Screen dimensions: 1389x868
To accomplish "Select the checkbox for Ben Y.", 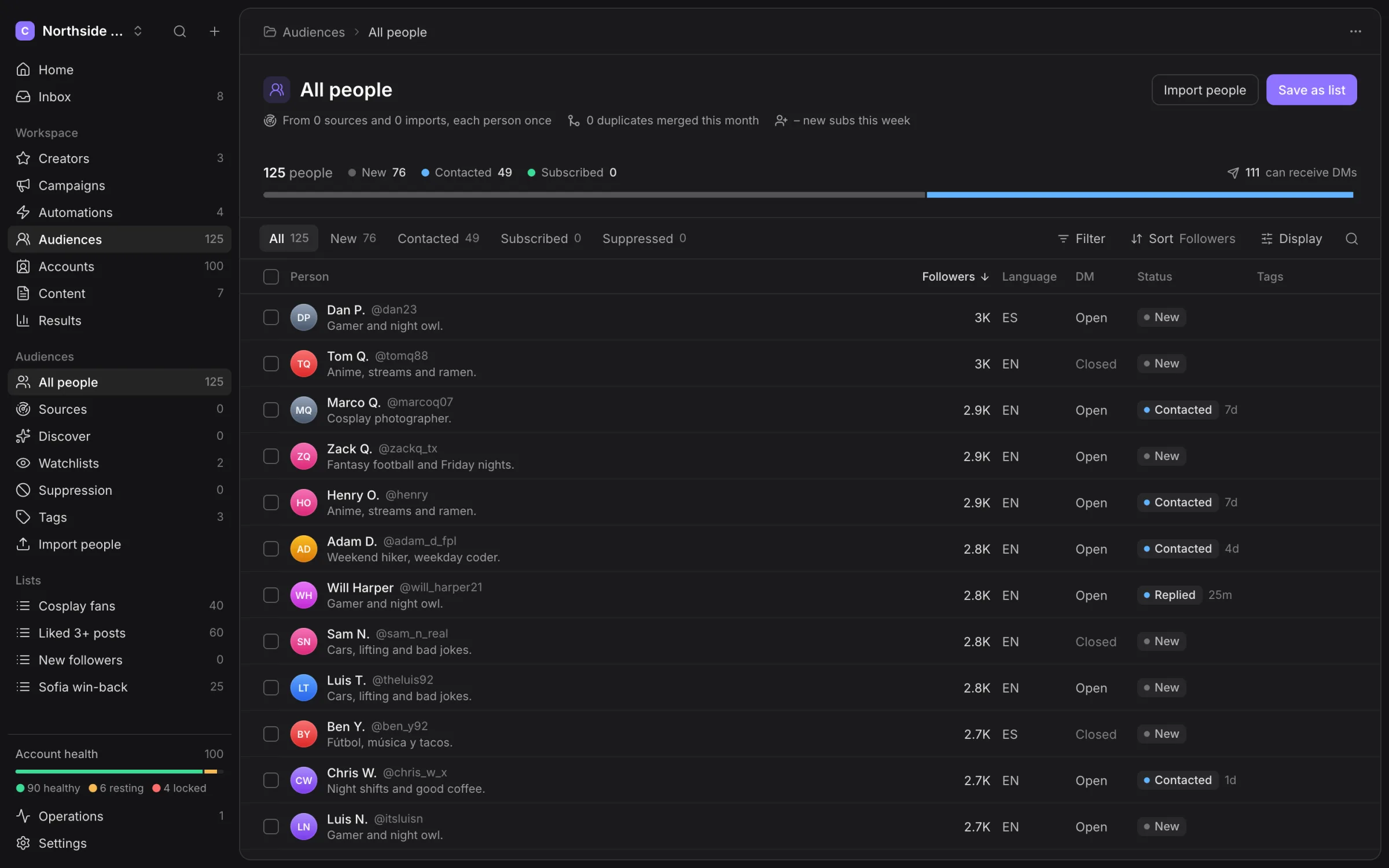I will (x=271, y=734).
